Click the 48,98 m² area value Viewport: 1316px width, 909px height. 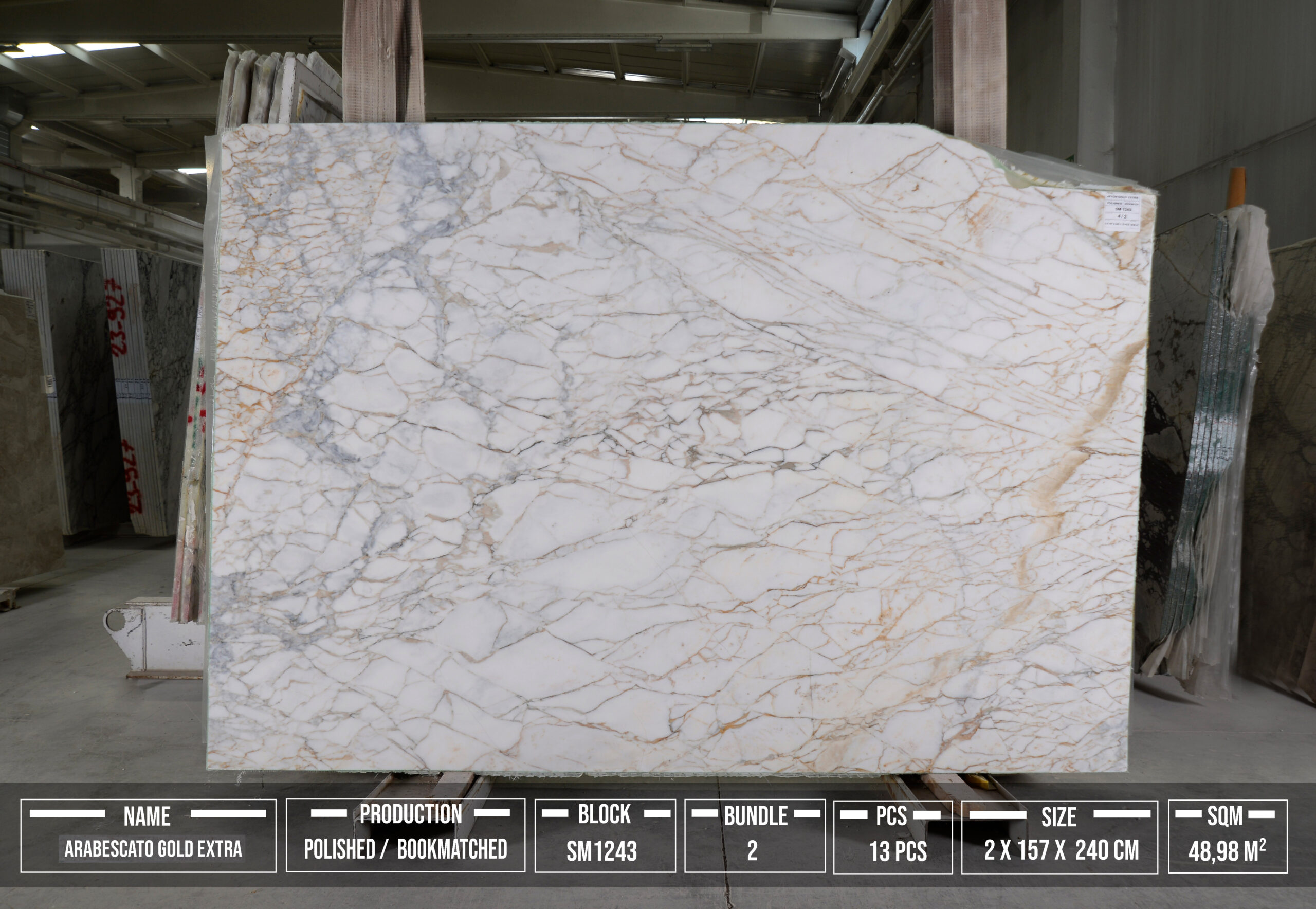tap(1227, 851)
